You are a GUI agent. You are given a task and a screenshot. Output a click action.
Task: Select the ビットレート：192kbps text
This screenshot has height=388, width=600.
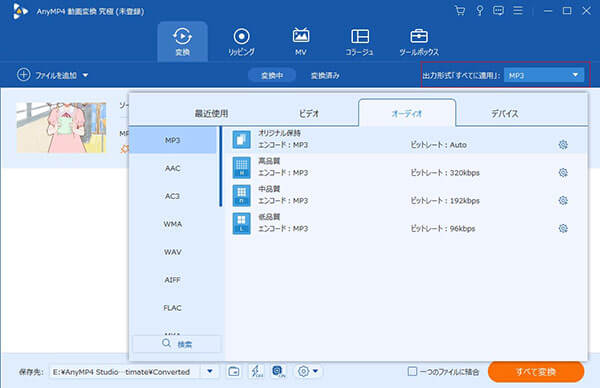pos(445,201)
